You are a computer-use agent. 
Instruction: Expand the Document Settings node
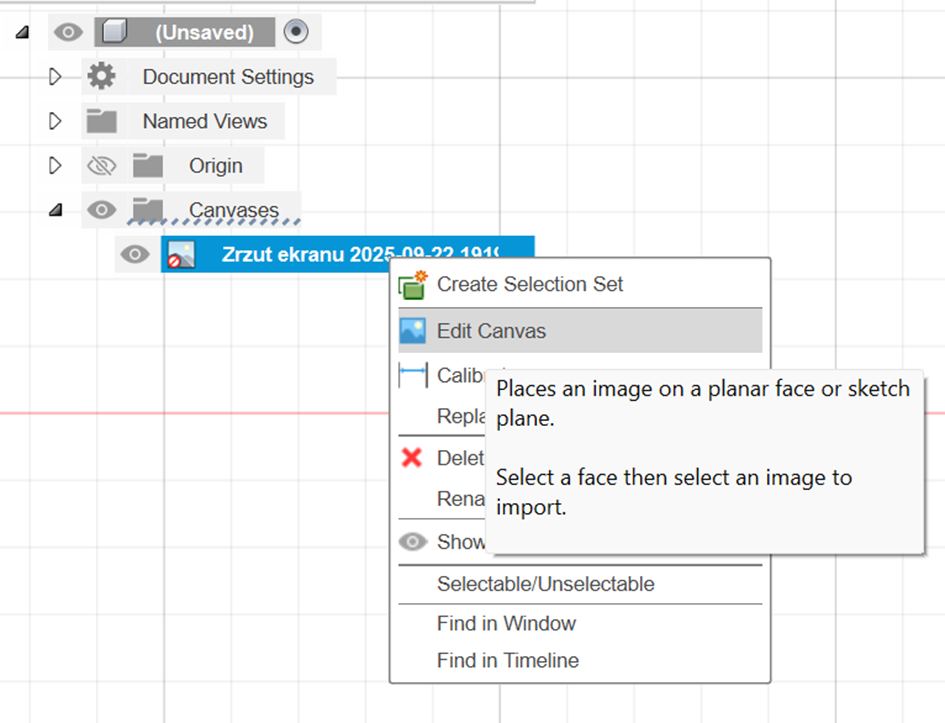coord(56,77)
